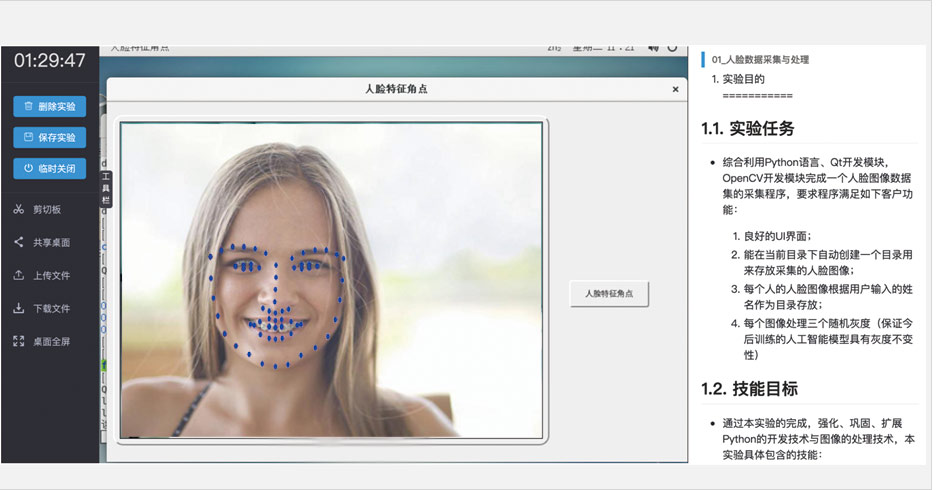Image resolution: width=937 pixels, height=490 pixels.
Task: Click the 下载文件 download icon
Action: click(19, 308)
